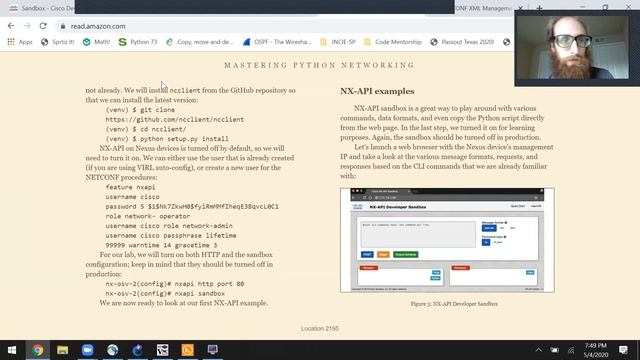Click the NX-API examples heading

click(377, 91)
